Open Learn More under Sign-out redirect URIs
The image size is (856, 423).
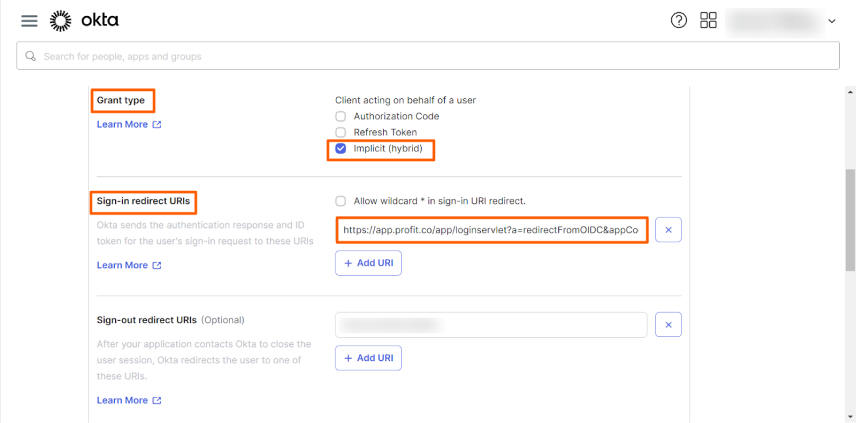tap(122, 401)
